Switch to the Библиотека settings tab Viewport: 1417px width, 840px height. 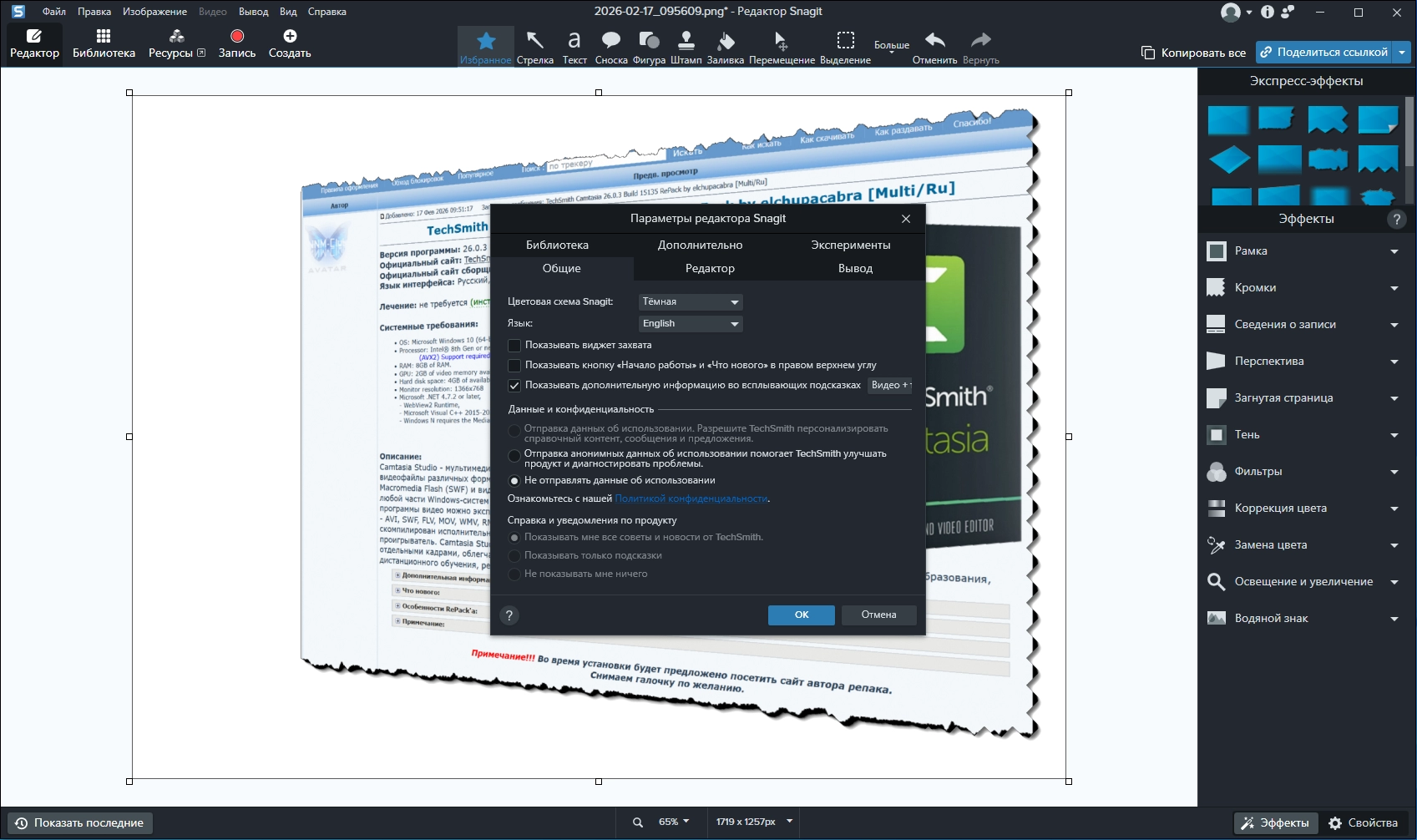pos(557,245)
